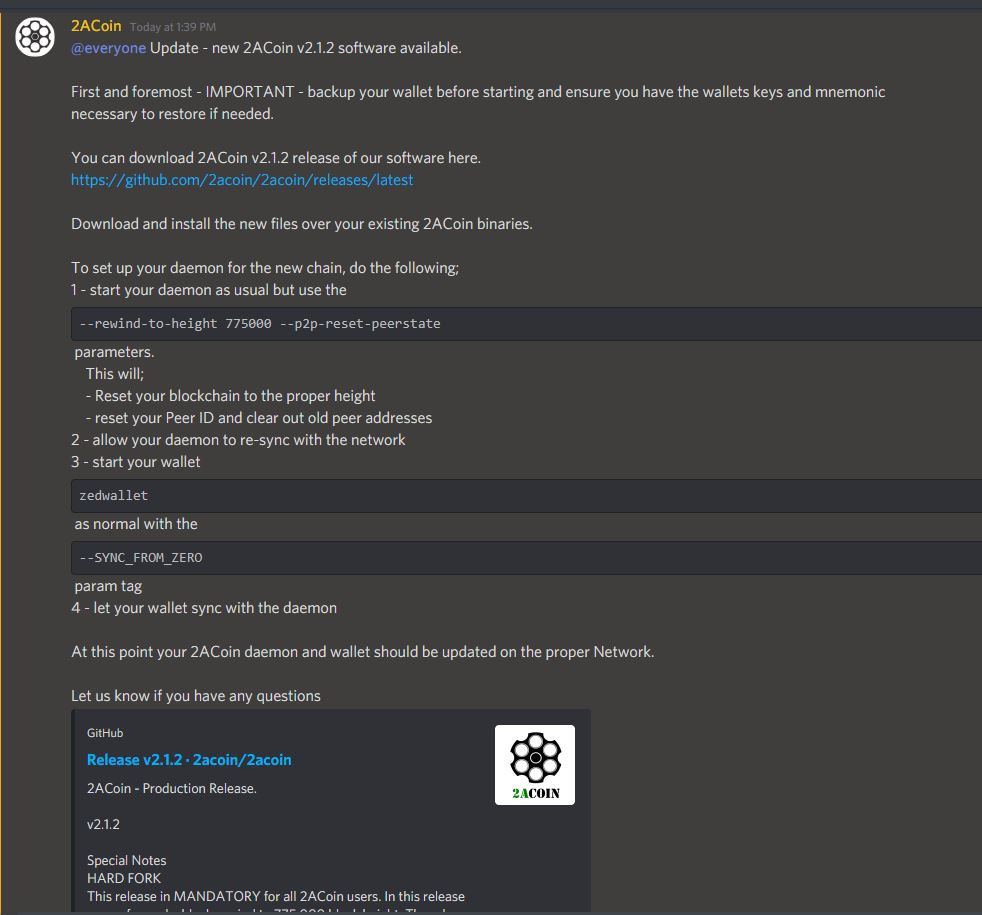Click the @everyone mention
This screenshot has height=915, width=982.
108,48
